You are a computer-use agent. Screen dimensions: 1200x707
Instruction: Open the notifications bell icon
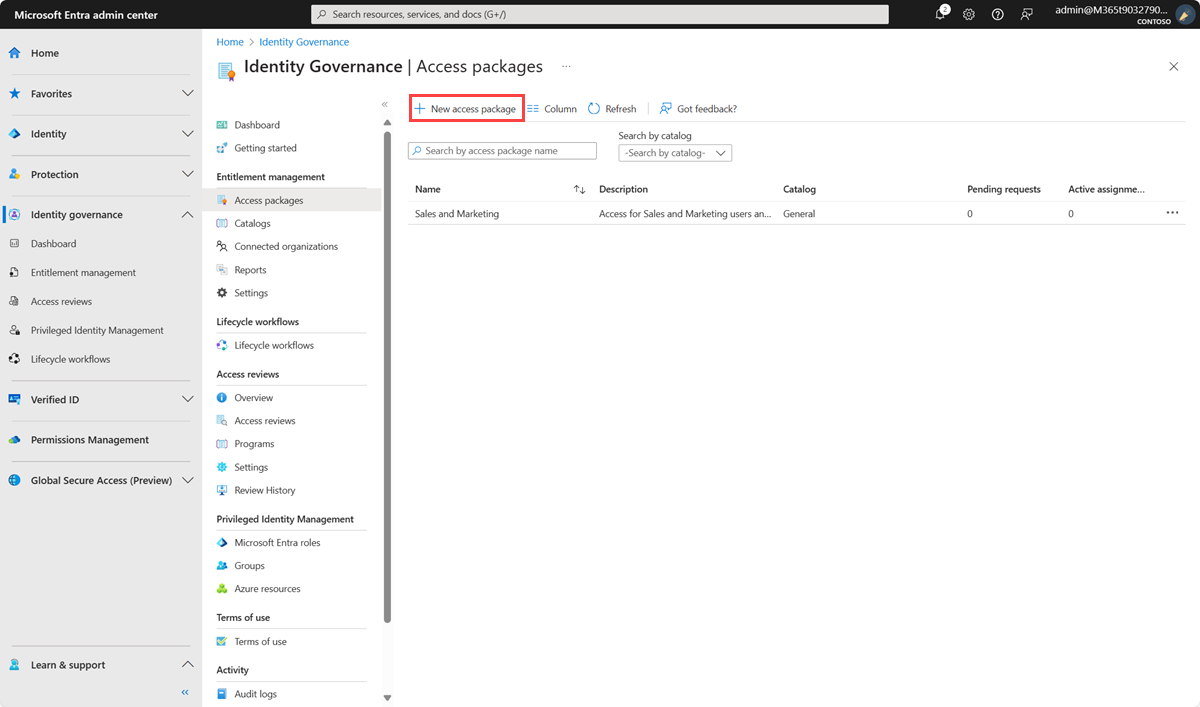pos(941,14)
